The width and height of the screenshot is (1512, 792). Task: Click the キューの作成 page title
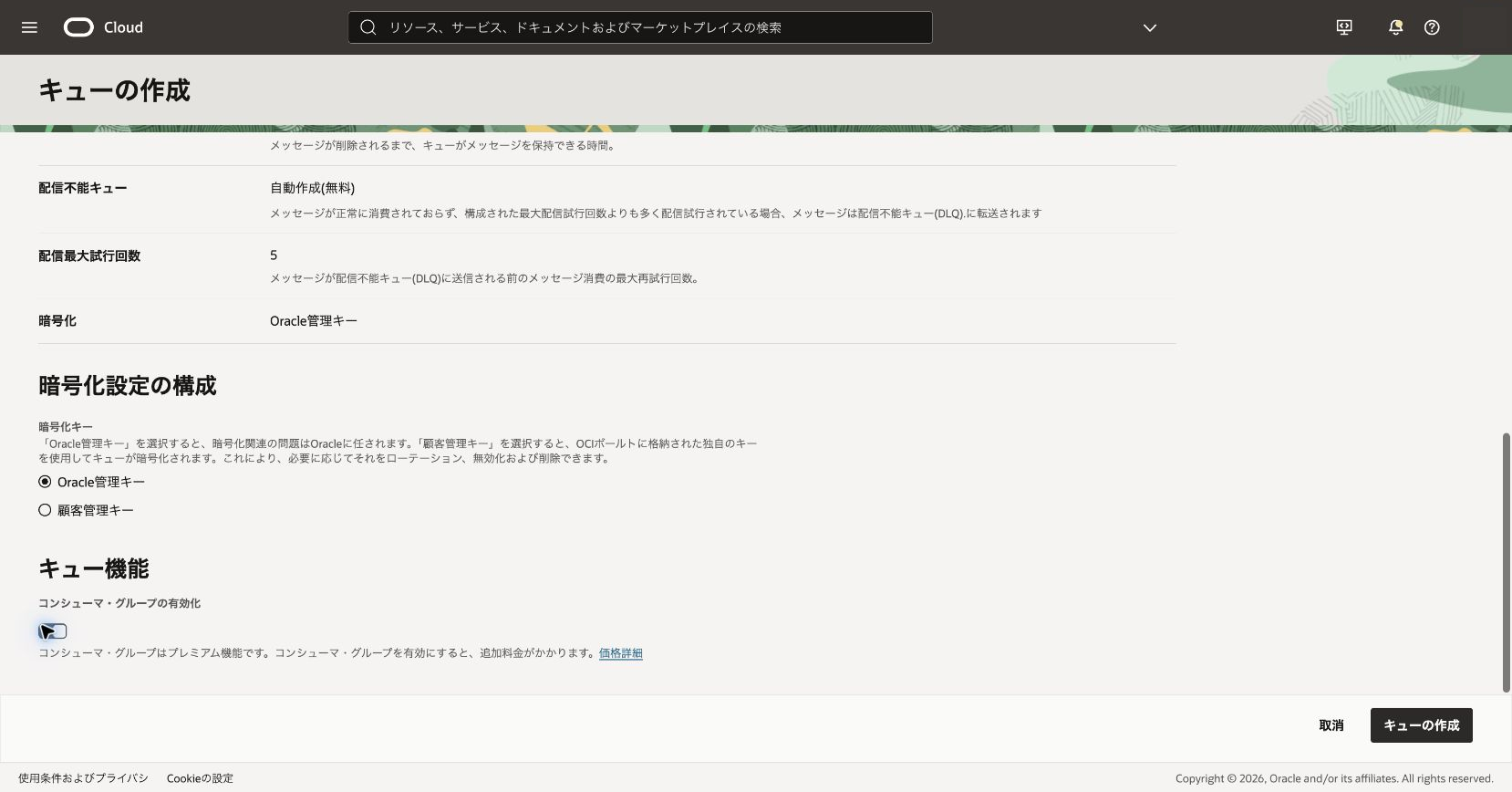click(x=114, y=90)
